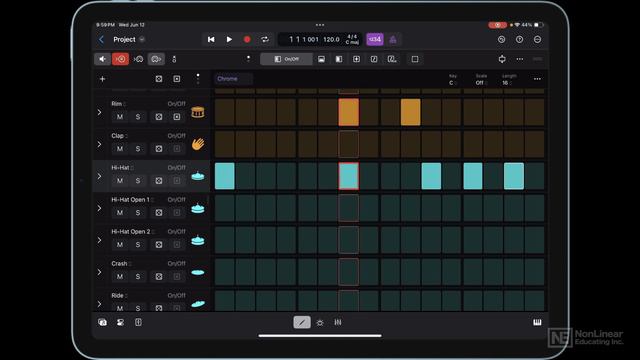640x360 pixels.
Task: Jump to the beginning of the project
Action: [211, 40]
